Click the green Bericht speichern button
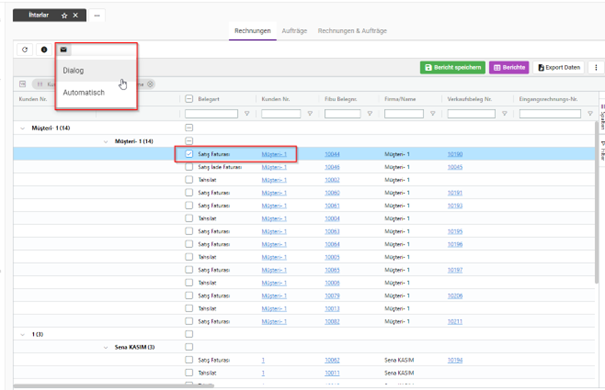Image resolution: width=605 pixels, height=390 pixels. 453,68
